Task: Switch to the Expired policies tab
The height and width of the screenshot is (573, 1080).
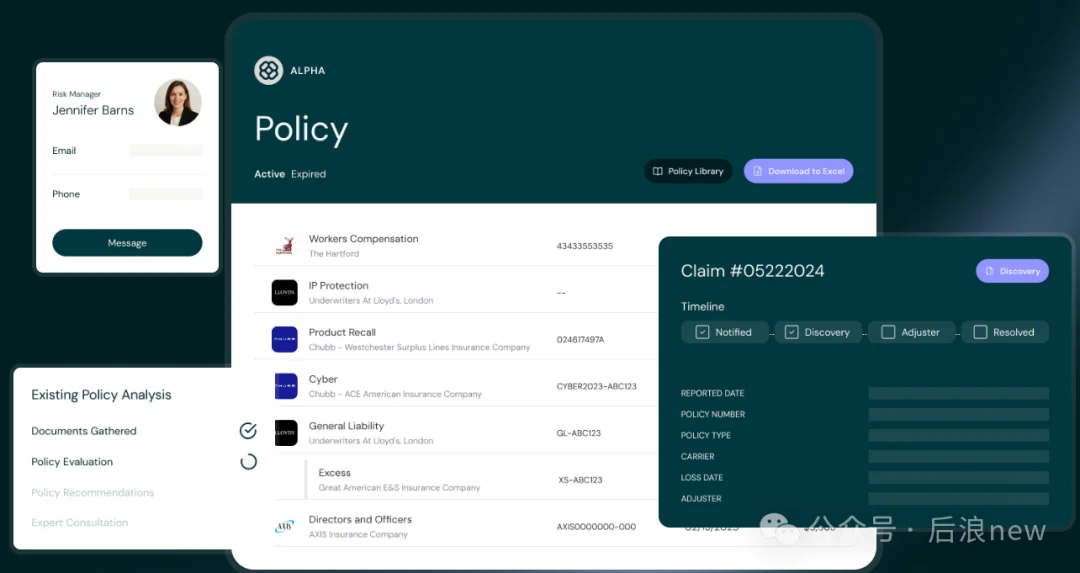Action: pos(308,174)
